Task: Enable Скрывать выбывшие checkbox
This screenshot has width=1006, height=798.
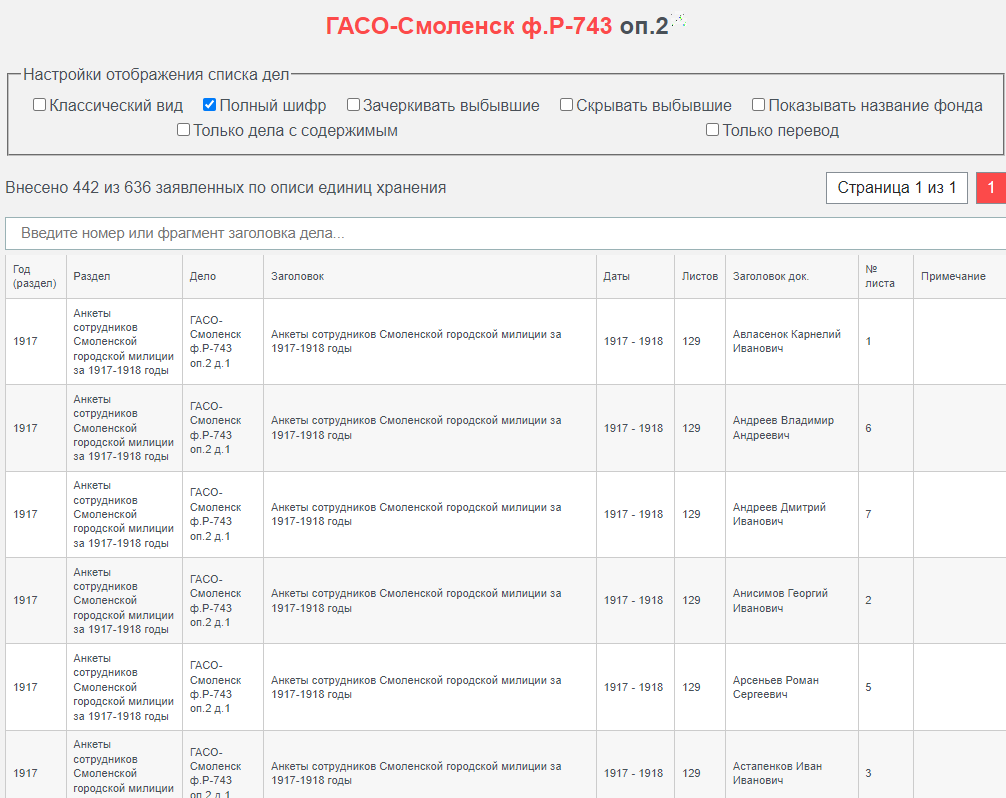Action: click(x=566, y=105)
